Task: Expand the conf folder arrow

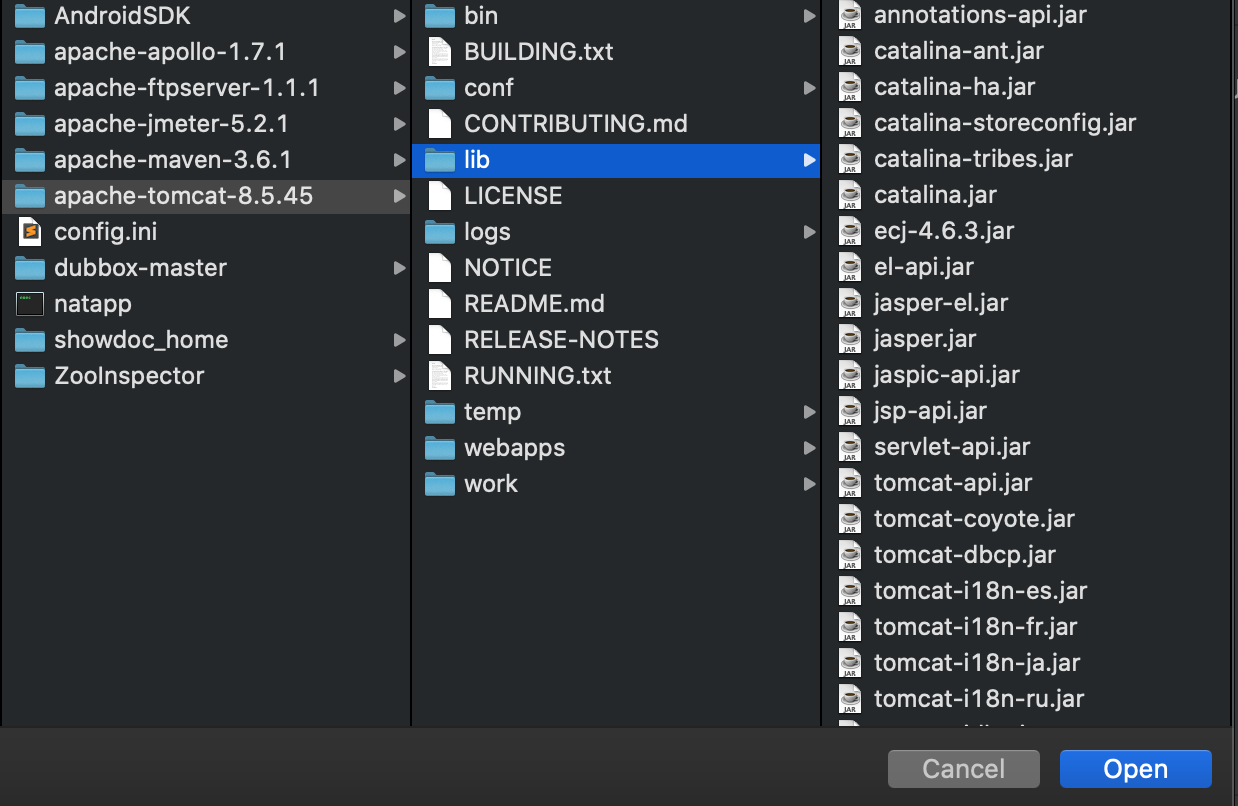Action: point(809,88)
